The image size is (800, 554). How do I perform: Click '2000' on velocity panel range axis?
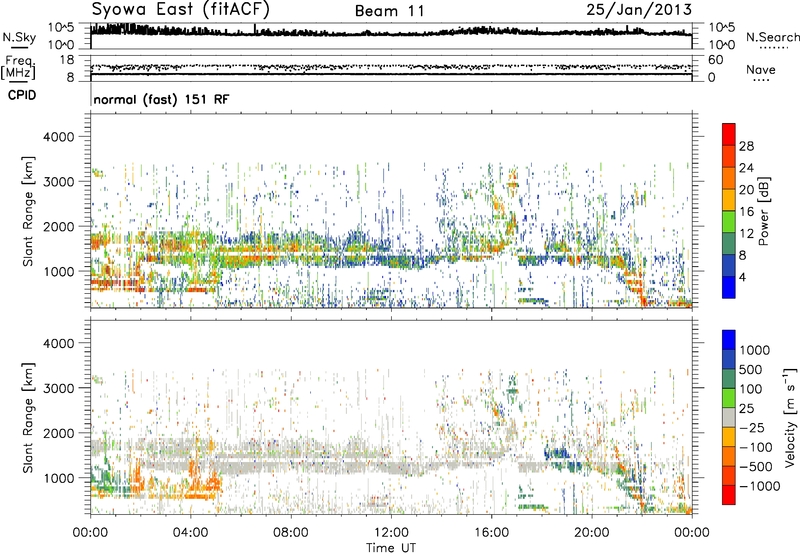[x=59, y=433]
